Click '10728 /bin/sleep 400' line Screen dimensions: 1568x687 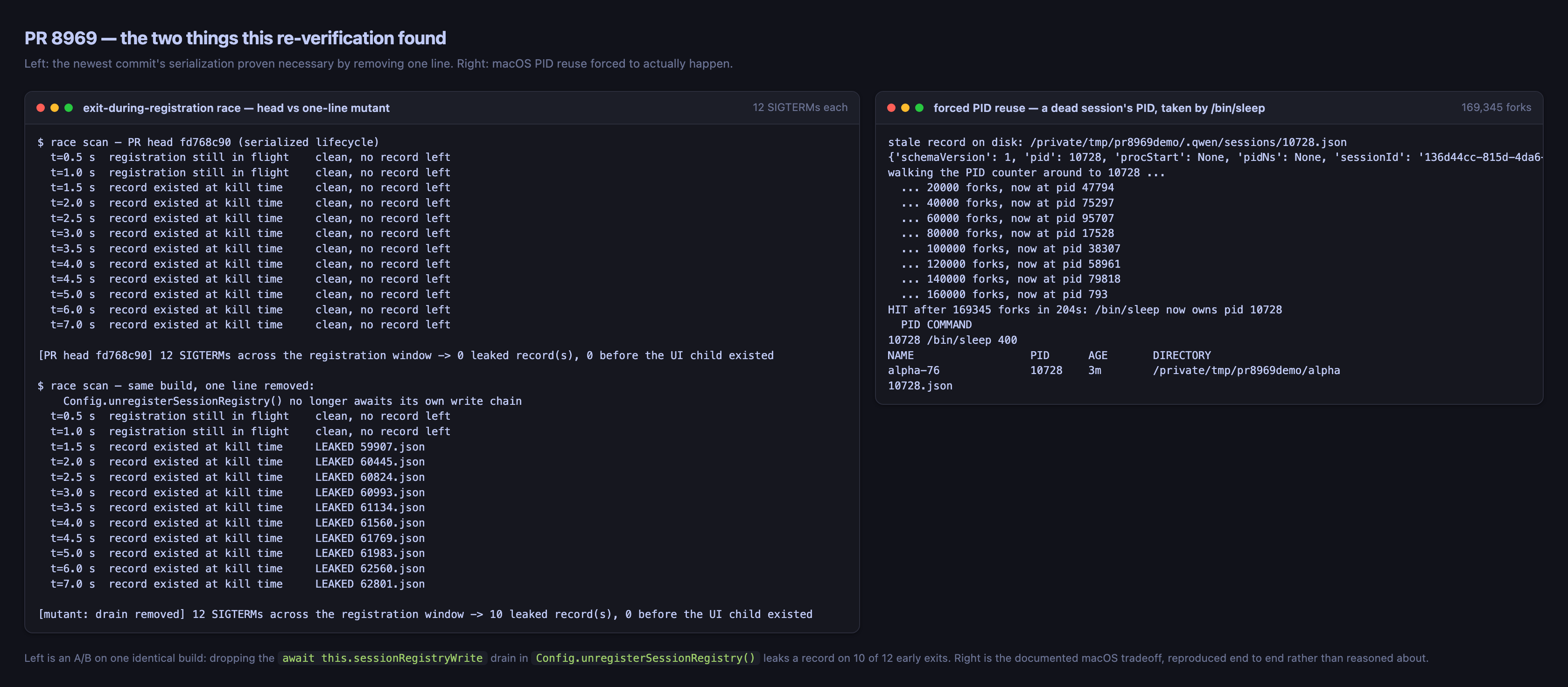[952, 340]
